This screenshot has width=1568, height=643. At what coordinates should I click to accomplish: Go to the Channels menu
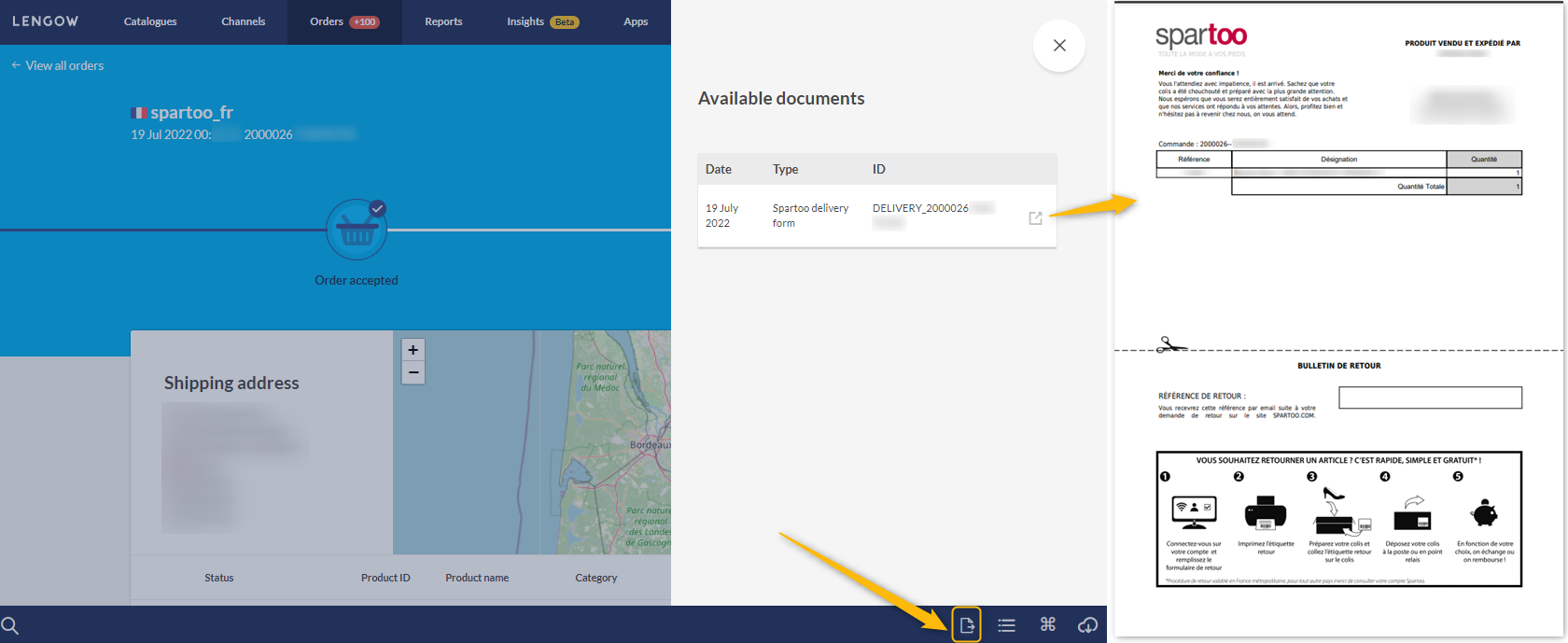243,21
